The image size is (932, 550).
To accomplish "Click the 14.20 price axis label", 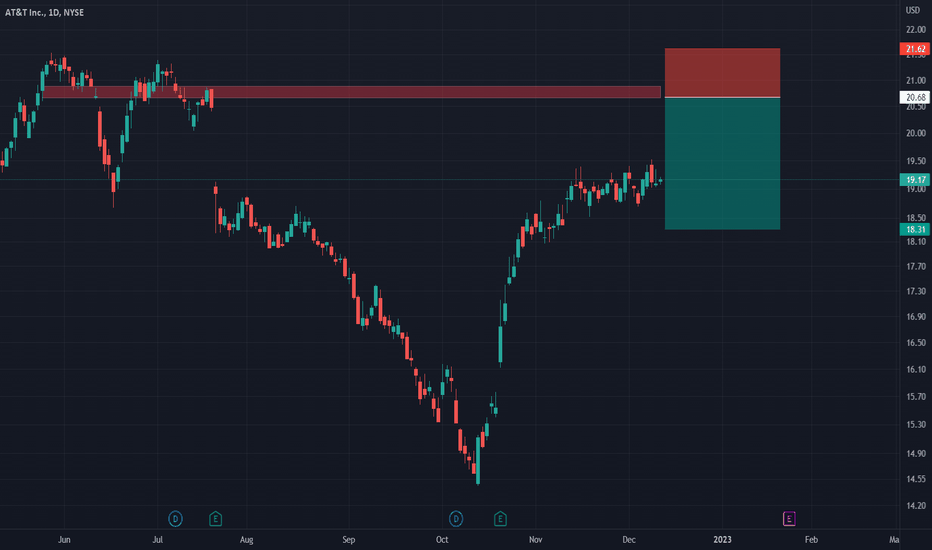I will click(x=915, y=506).
